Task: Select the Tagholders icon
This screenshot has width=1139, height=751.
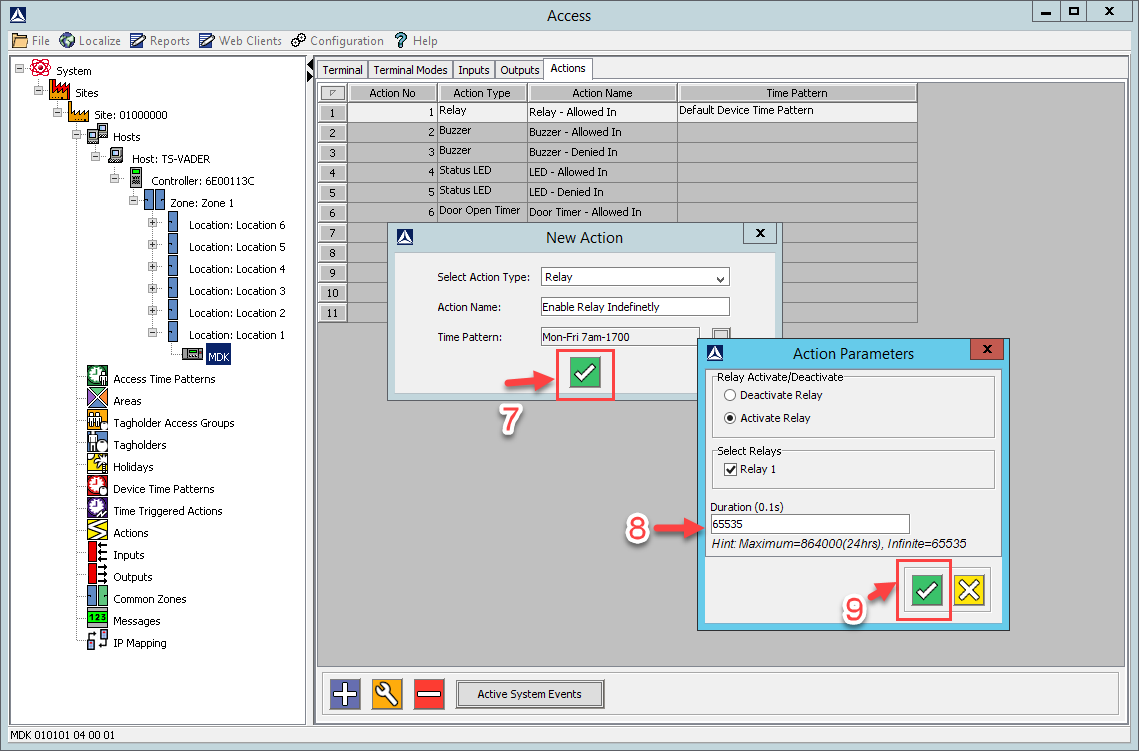Action: [97, 442]
